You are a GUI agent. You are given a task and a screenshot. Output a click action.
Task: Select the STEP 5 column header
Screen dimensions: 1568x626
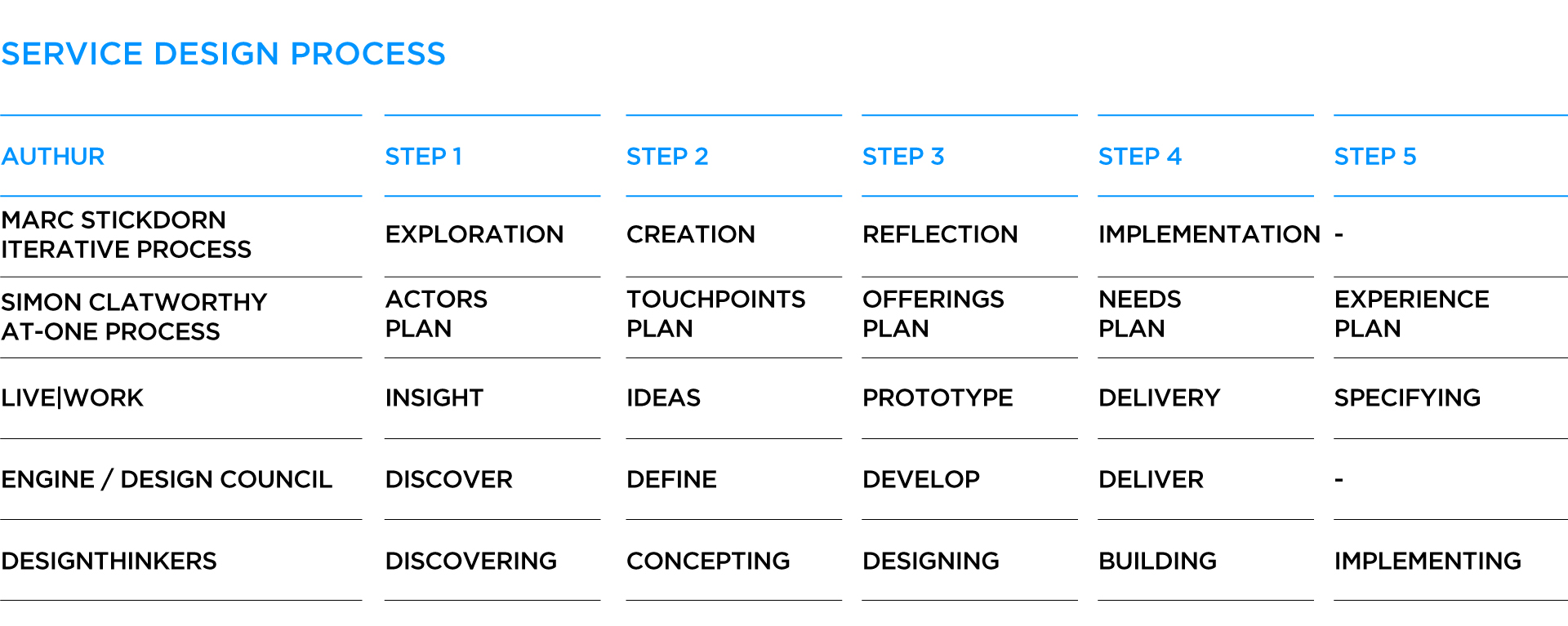pyautogui.click(x=1374, y=156)
